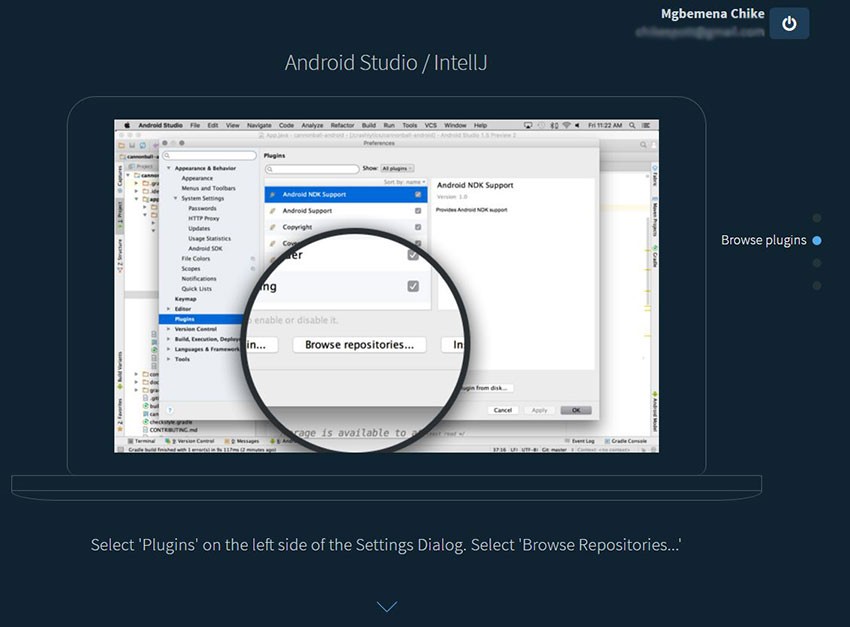Click the volume speaker icon in menu bar
Image resolution: width=850 pixels, height=627 pixels.
pyautogui.click(x=577, y=125)
